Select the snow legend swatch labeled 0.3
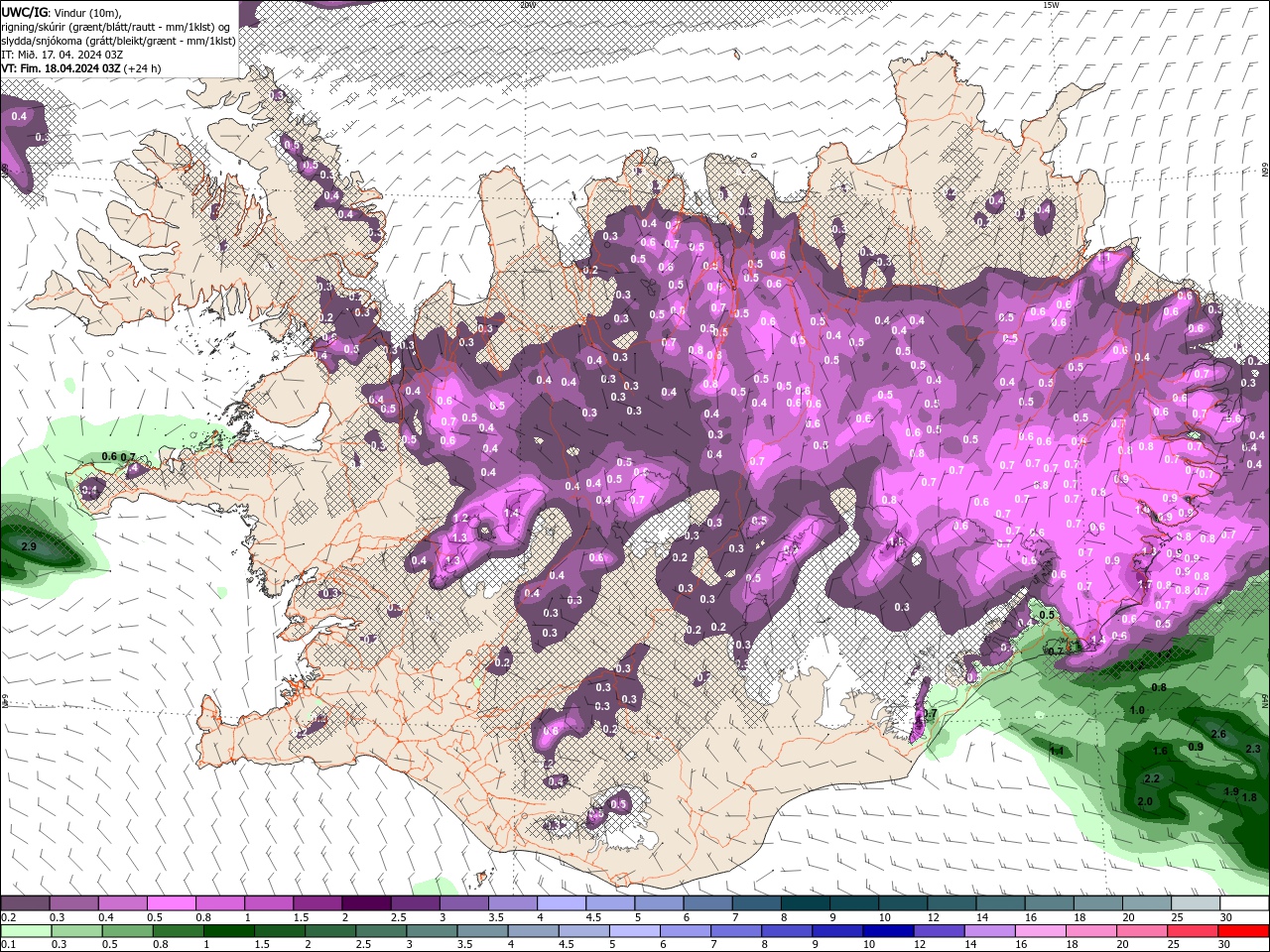 pyautogui.click(x=73, y=903)
